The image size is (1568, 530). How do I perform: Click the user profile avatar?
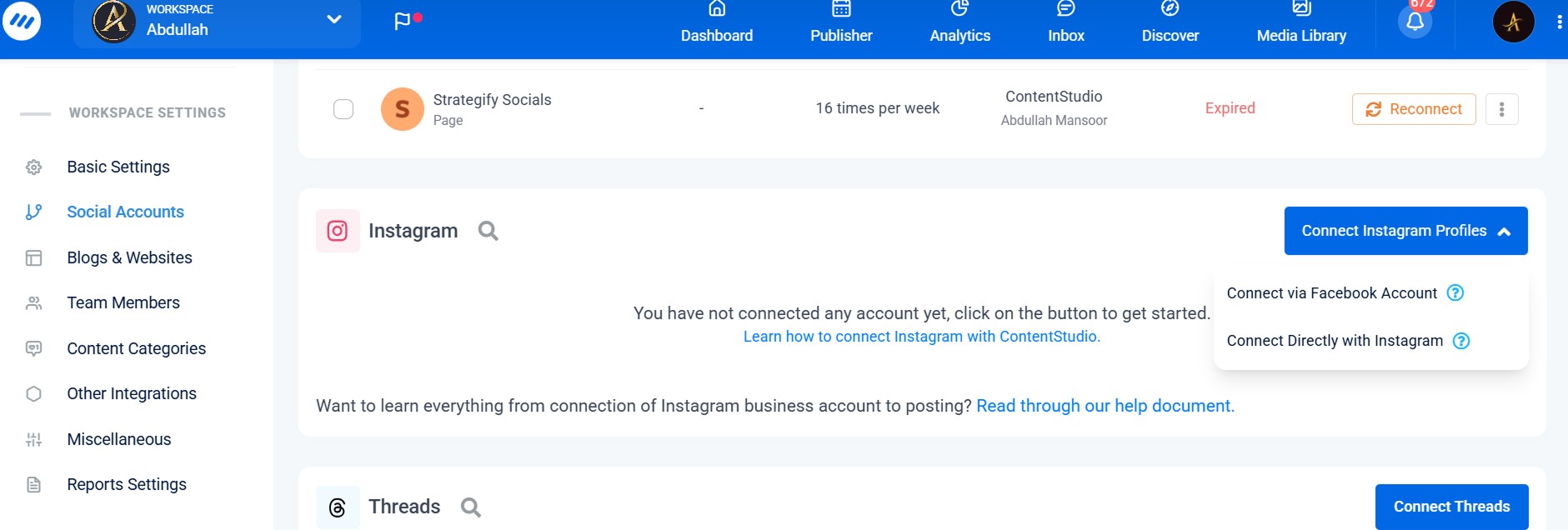[1514, 22]
